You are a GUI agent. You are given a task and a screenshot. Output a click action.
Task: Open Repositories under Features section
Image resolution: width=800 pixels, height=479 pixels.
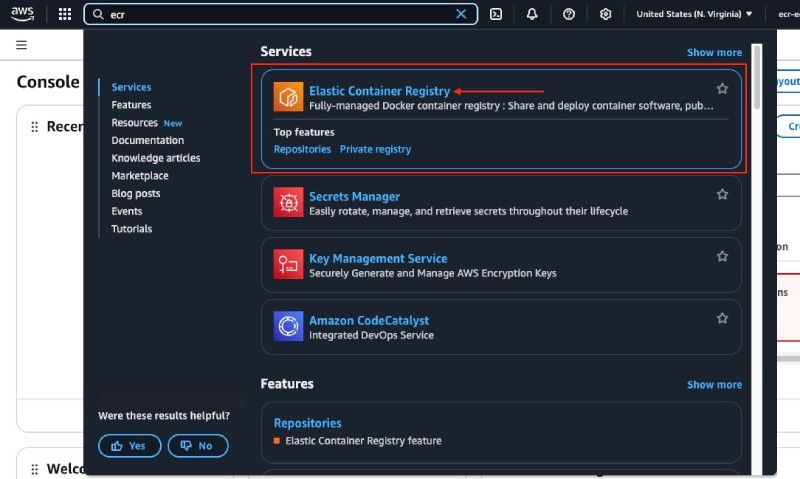click(x=308, y=423)
